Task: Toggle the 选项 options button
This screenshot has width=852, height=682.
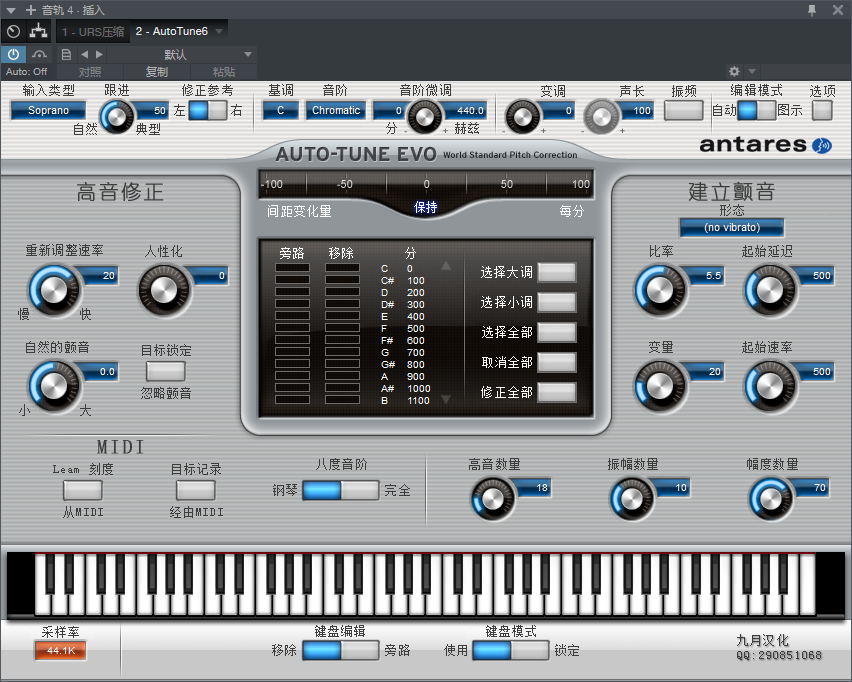Action: pyautogui.click(x=822, y=110)
